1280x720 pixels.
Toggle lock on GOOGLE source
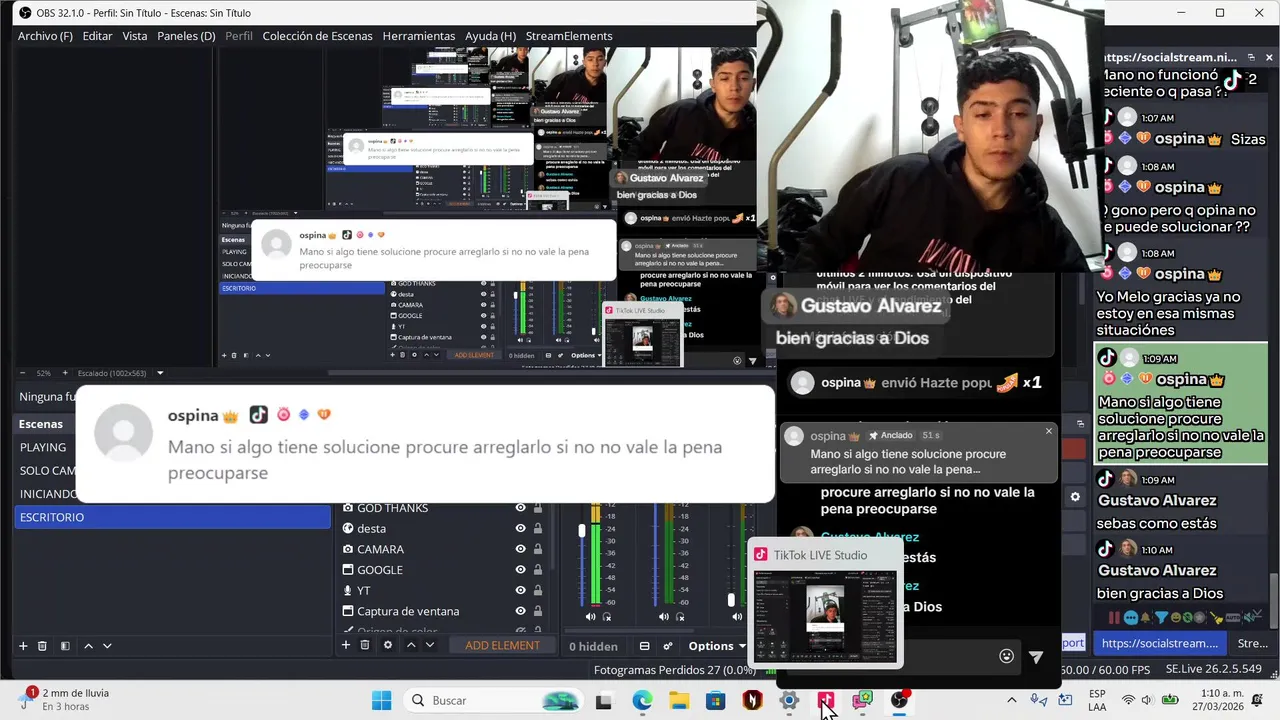pos(537,570)
